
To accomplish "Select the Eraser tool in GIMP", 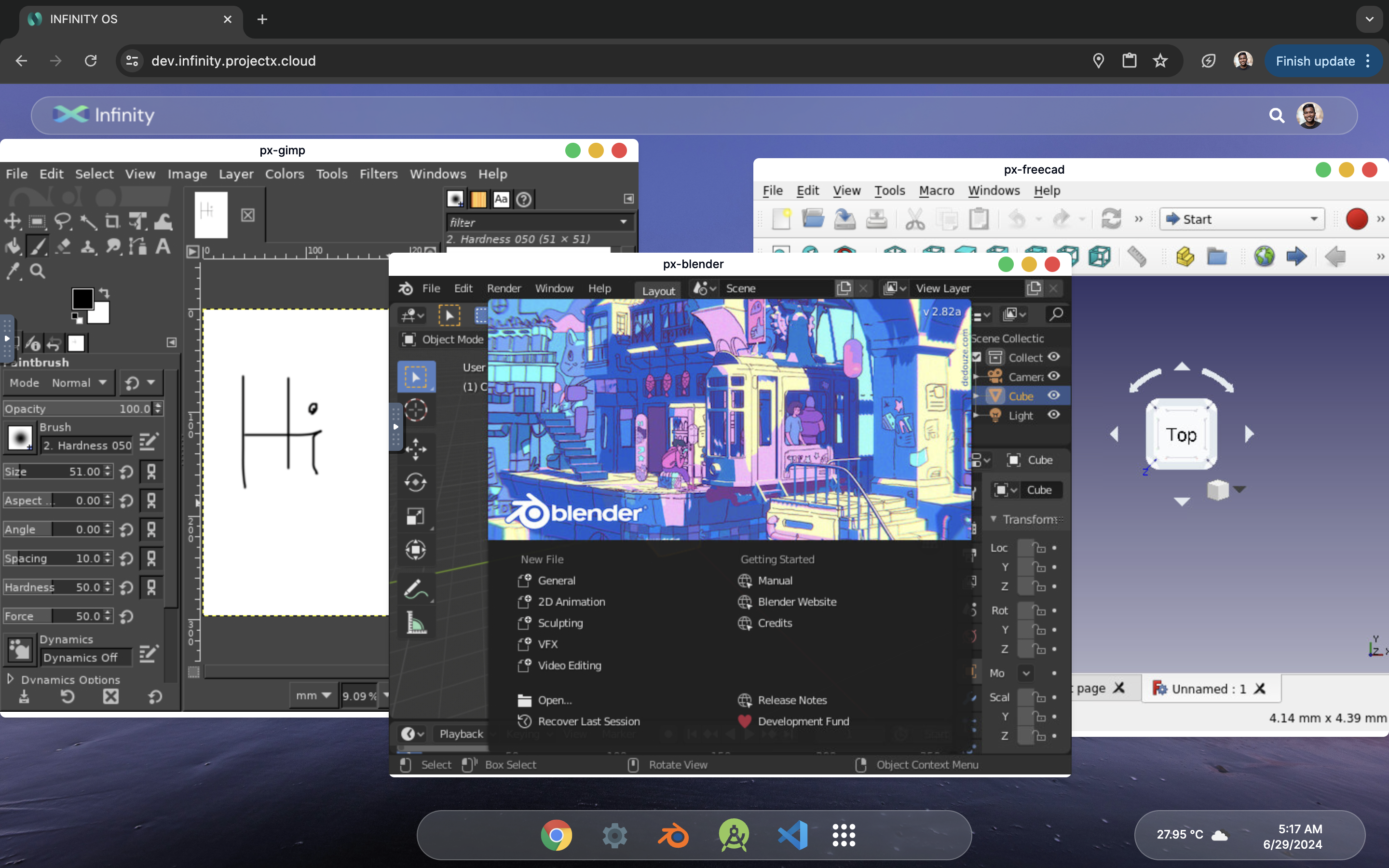I will point(63,246).
